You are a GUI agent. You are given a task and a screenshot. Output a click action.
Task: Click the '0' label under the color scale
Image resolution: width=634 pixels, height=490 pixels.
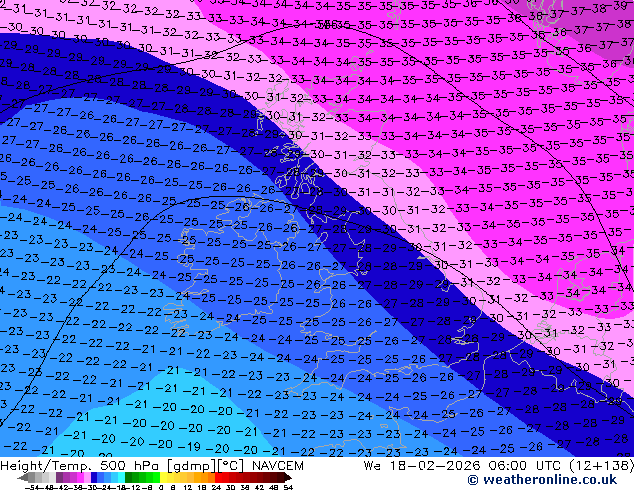click(x=161, y=488)
